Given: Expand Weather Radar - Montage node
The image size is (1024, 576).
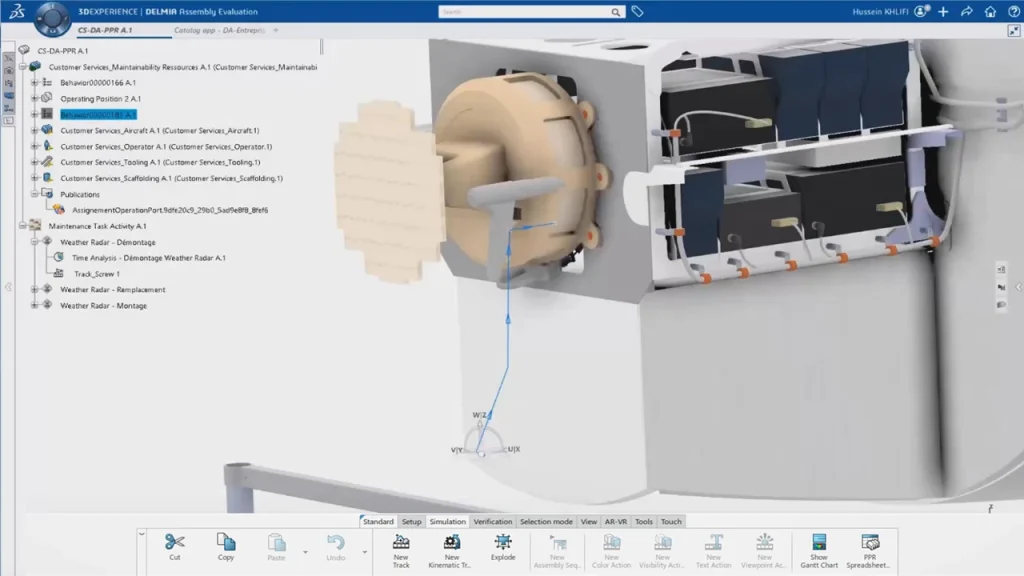Looking at the screenshot, I should pyautogui.click(x=34, y=305).
